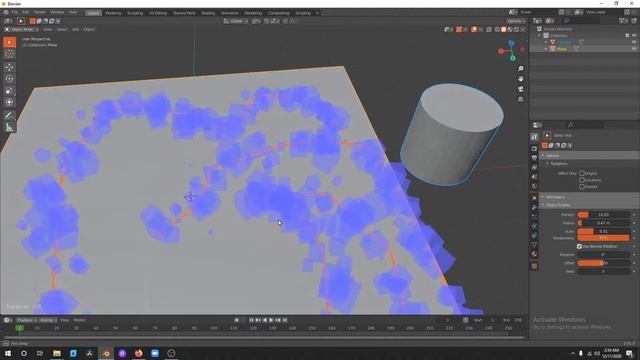The height and width of the screenshot is (360, 640).
Task: Select the Cursor tool in the left toolbar
Action: click(9, 54)
